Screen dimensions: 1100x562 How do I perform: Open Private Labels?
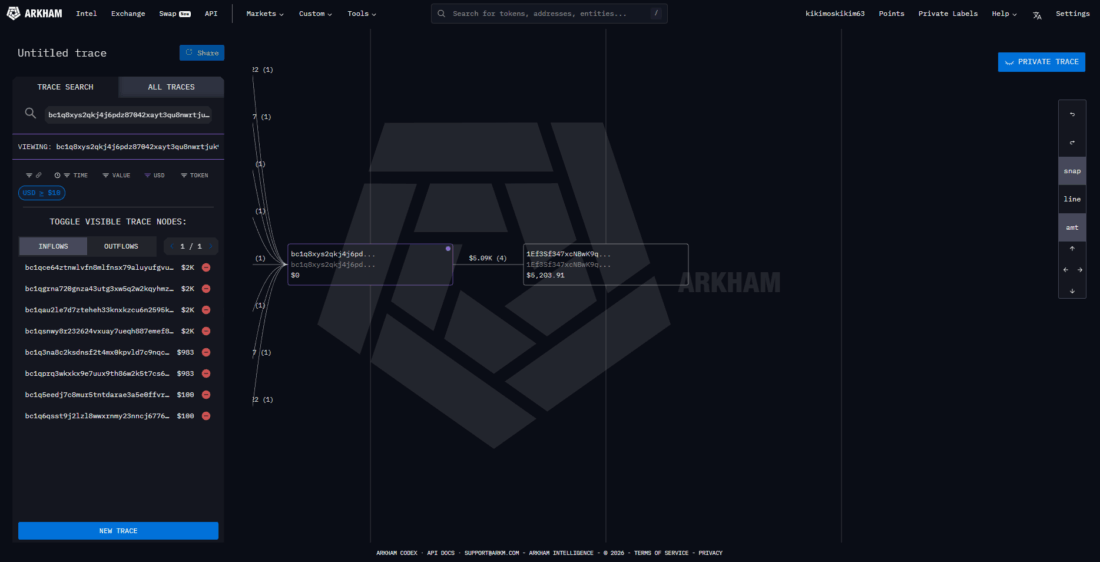pyautogui.click(x=948, y=13)
